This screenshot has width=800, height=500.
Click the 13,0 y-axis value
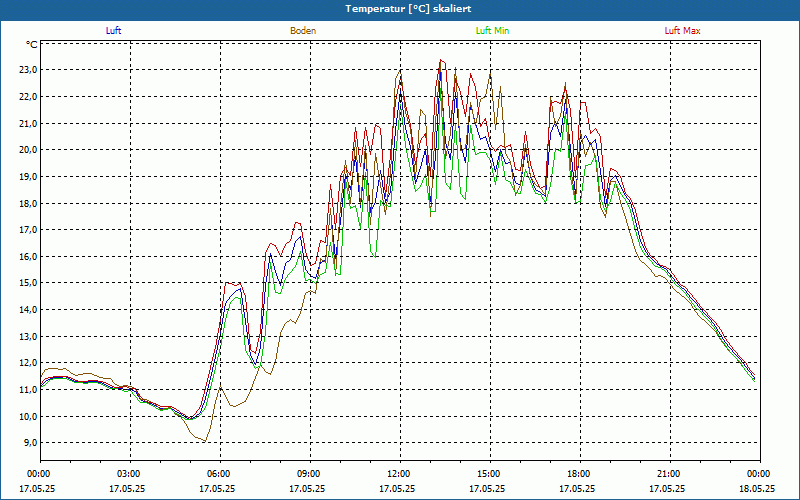coord(28,337)
